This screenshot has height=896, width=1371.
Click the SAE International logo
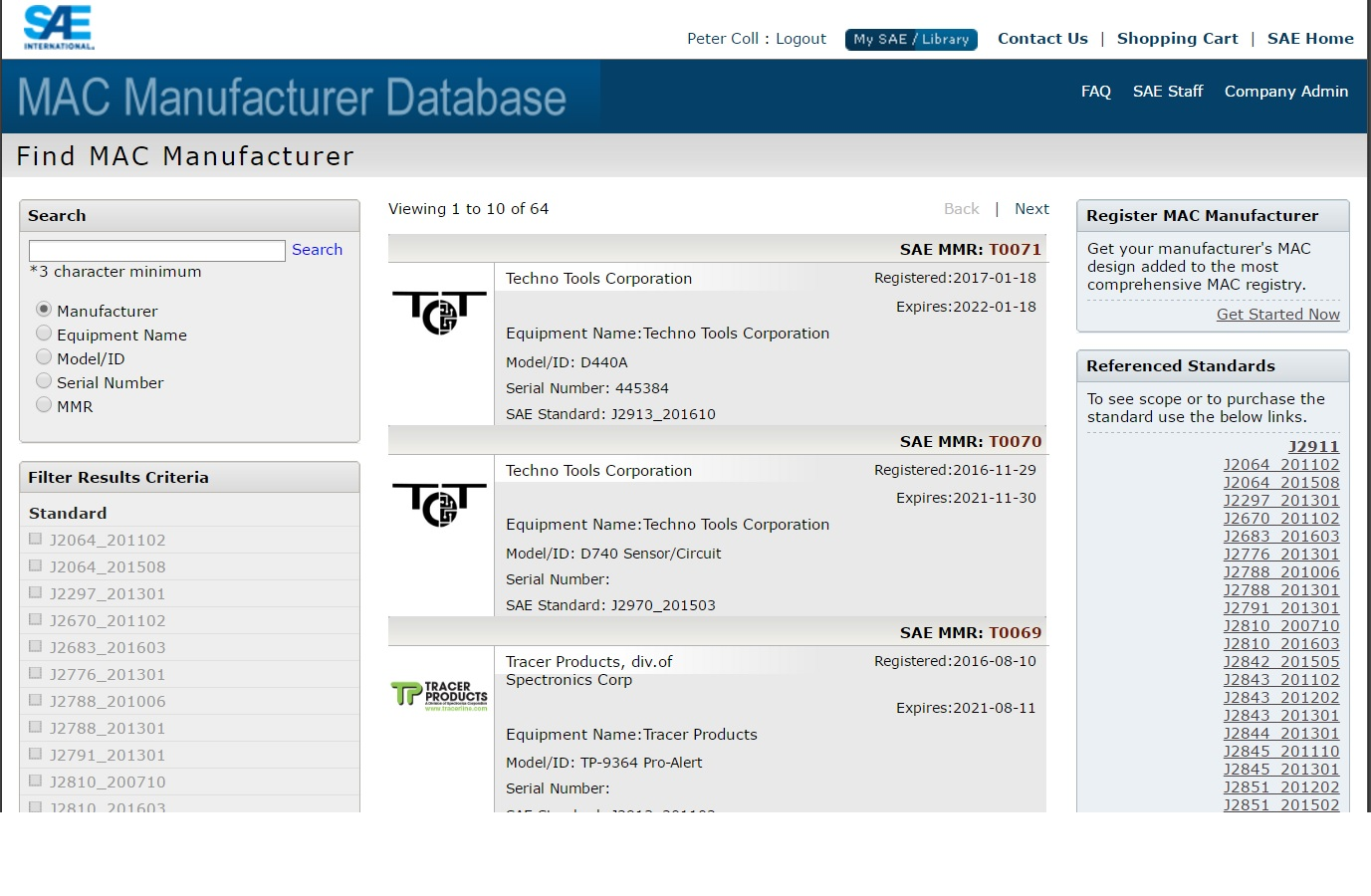click(59, 28)
